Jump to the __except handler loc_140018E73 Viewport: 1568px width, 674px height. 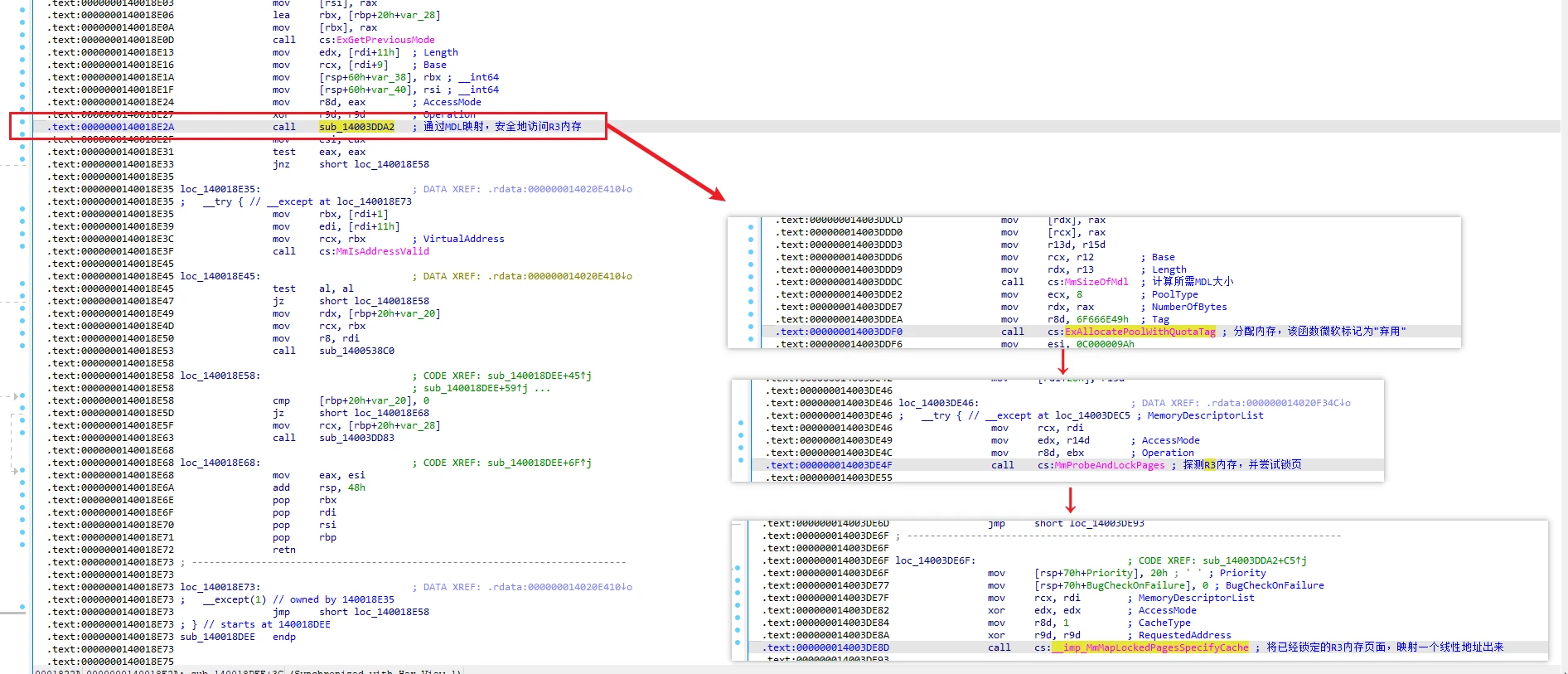[x=374, y=201]
